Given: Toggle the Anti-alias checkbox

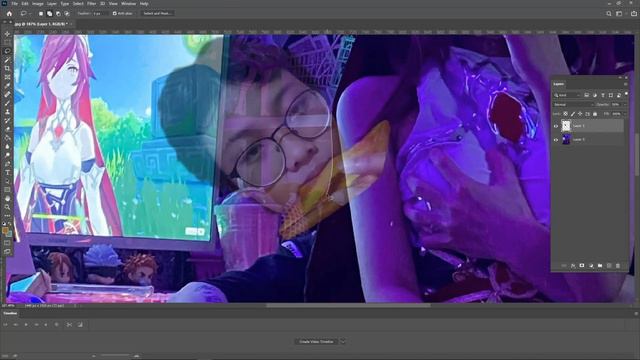Looking at the screenshot, I should [115, 13].
